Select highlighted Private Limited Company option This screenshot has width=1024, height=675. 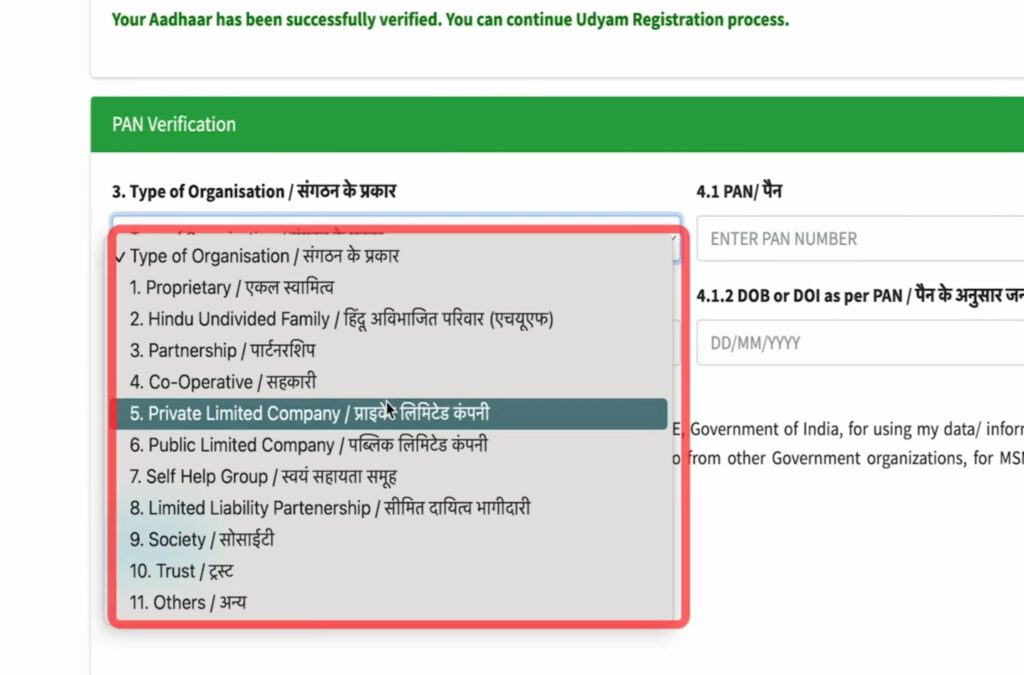pos(310,414)
